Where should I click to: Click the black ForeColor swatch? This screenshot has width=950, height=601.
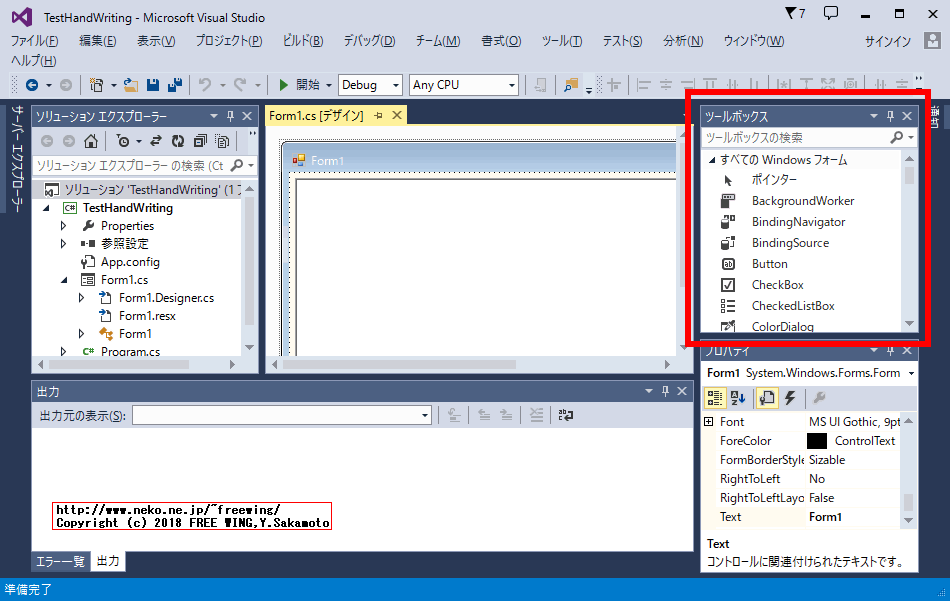pyautogui.click(x=816, y=441)
